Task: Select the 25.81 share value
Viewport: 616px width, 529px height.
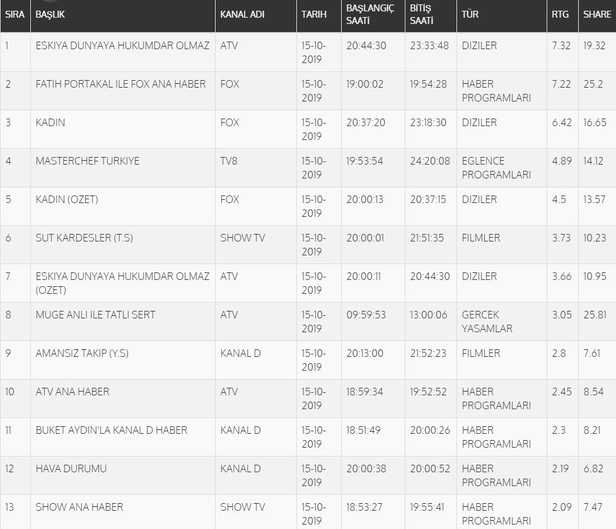Action: click(x=595, y=314)
